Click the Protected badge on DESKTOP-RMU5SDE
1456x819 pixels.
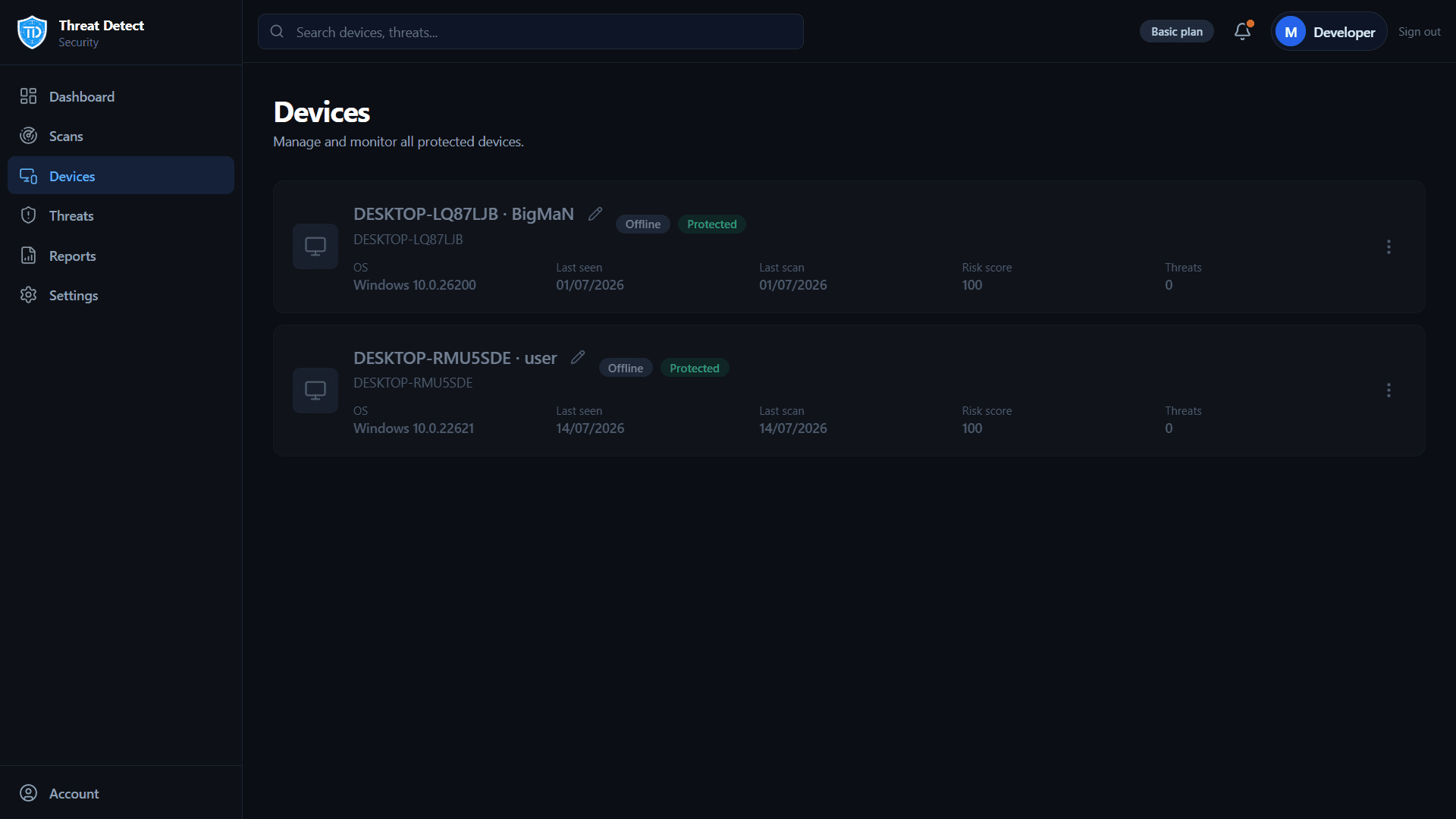[x=695, y=368]
